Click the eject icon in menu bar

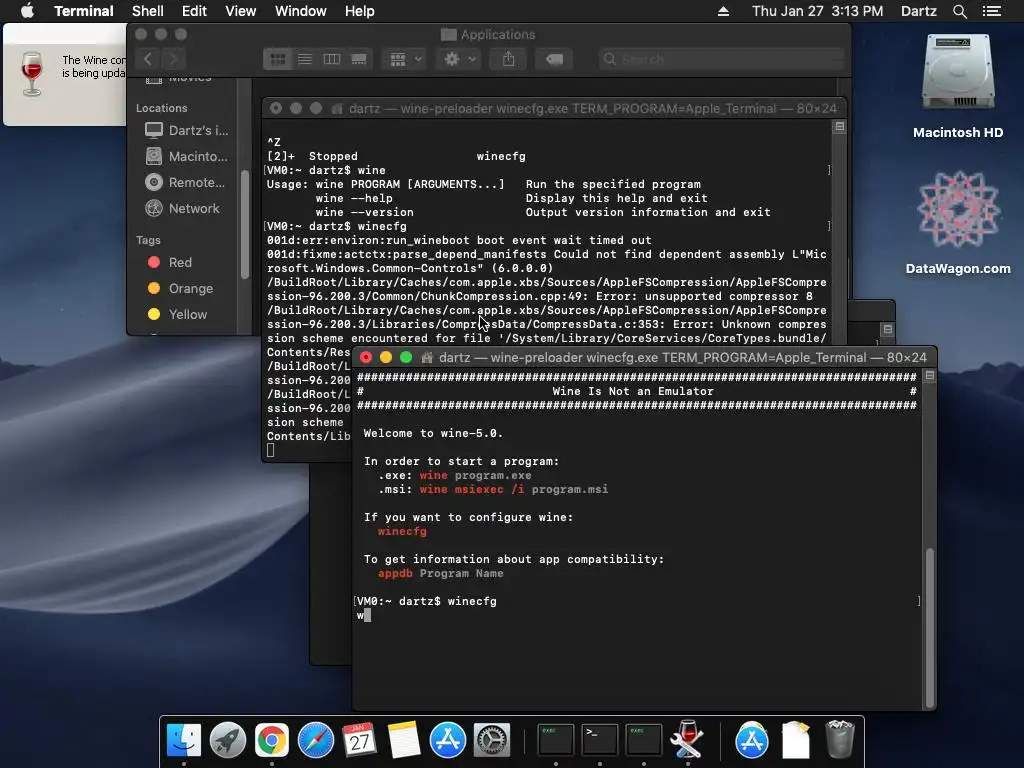(x=723, y=11)
